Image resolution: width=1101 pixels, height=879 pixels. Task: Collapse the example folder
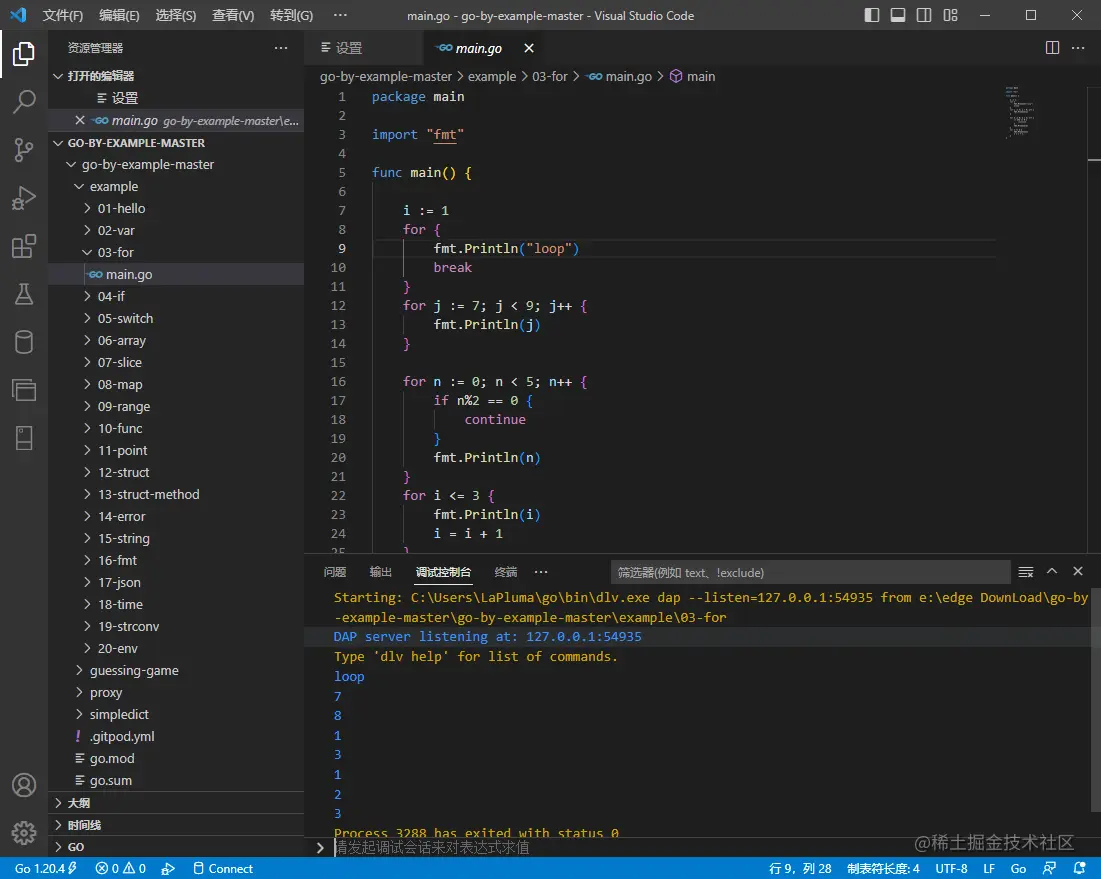(x=79, y=186)
